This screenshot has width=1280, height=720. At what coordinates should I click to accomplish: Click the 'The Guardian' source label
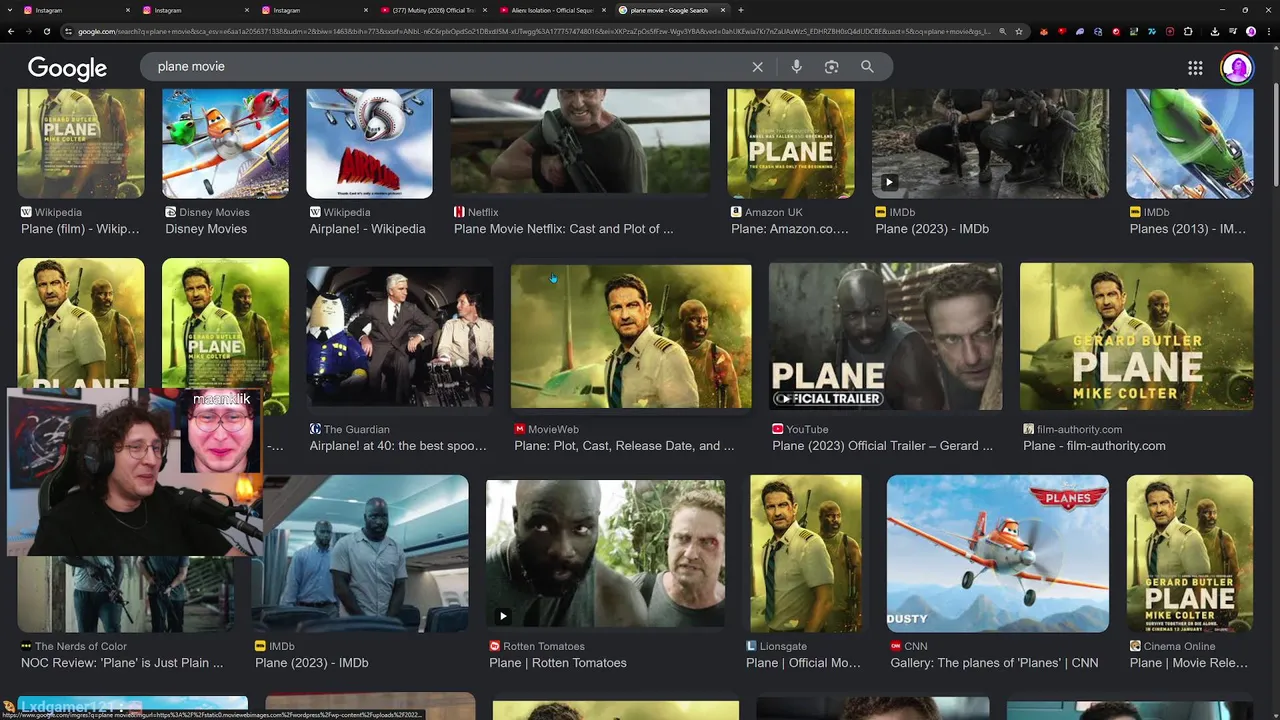tap(356, 429)
